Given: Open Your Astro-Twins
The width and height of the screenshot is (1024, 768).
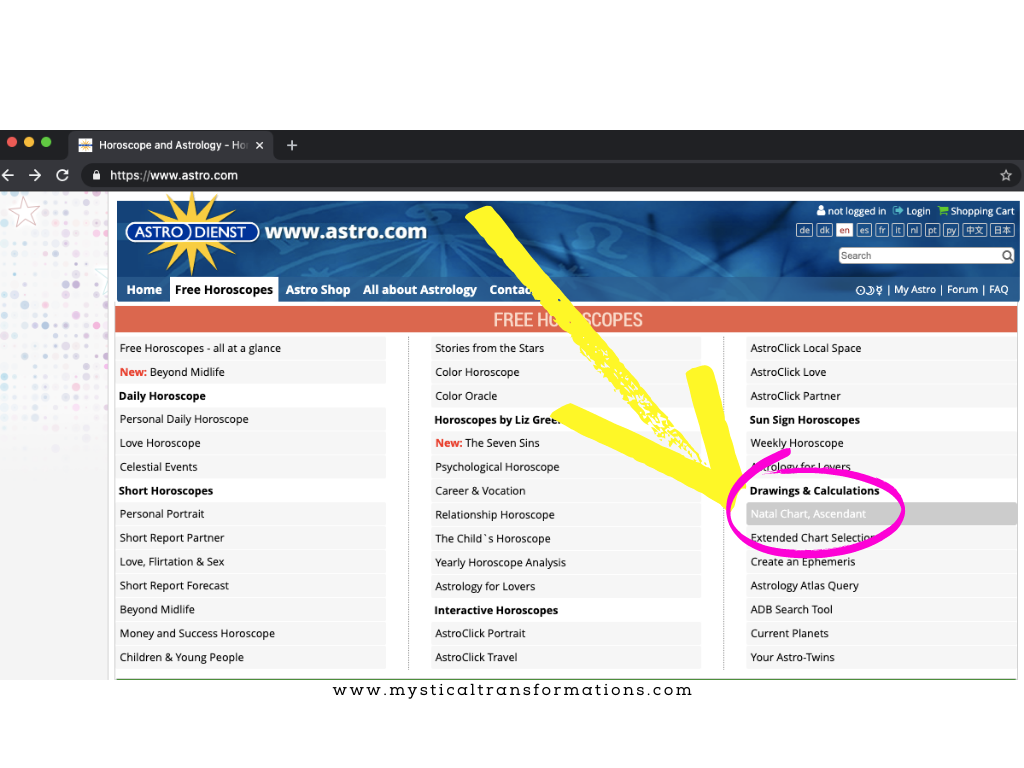Looking at the screenshot, I should coord(882,657).
